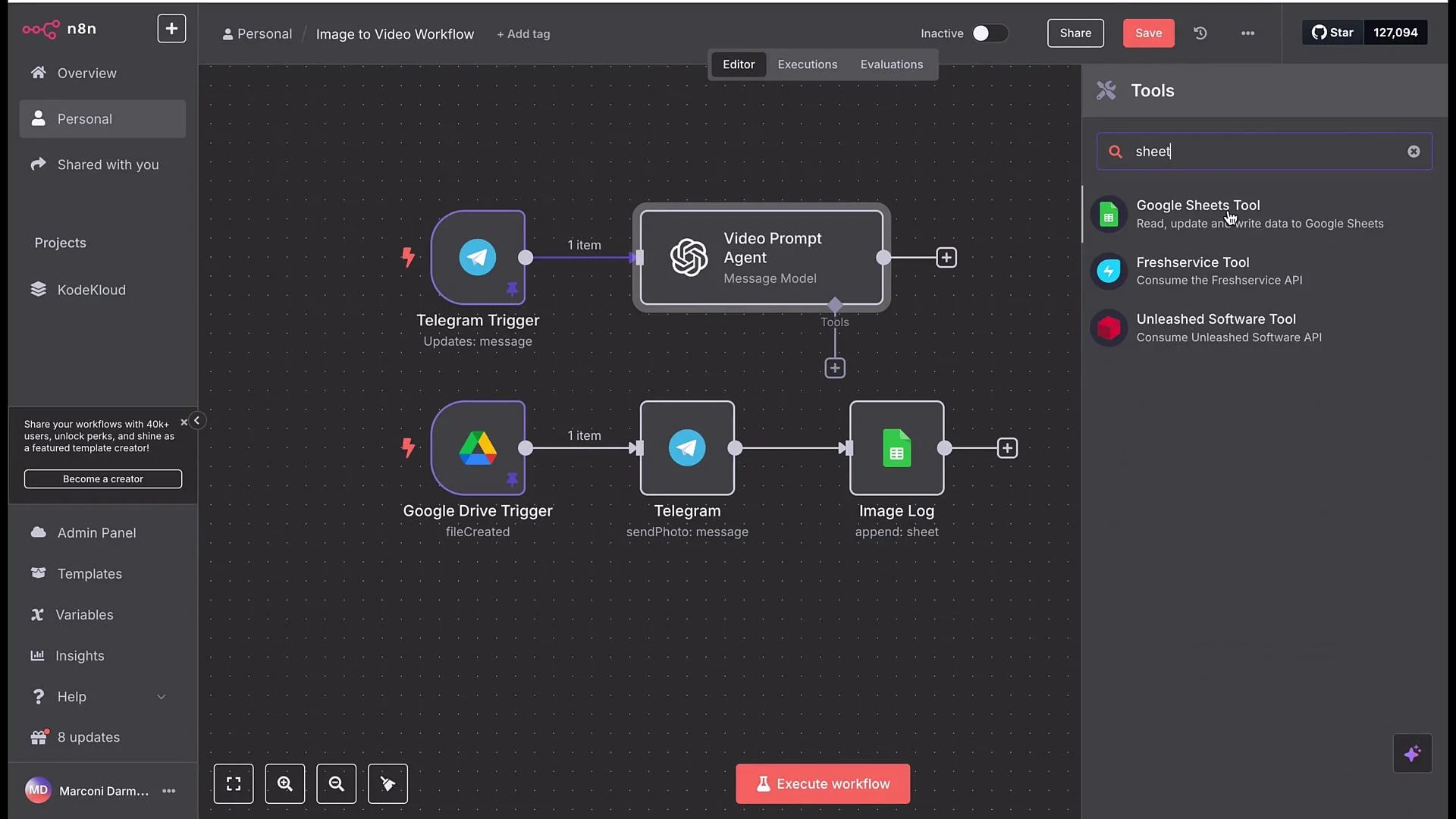Open Overview in the sidebar
Screen dimensions: 1456x819
point(102,73)
